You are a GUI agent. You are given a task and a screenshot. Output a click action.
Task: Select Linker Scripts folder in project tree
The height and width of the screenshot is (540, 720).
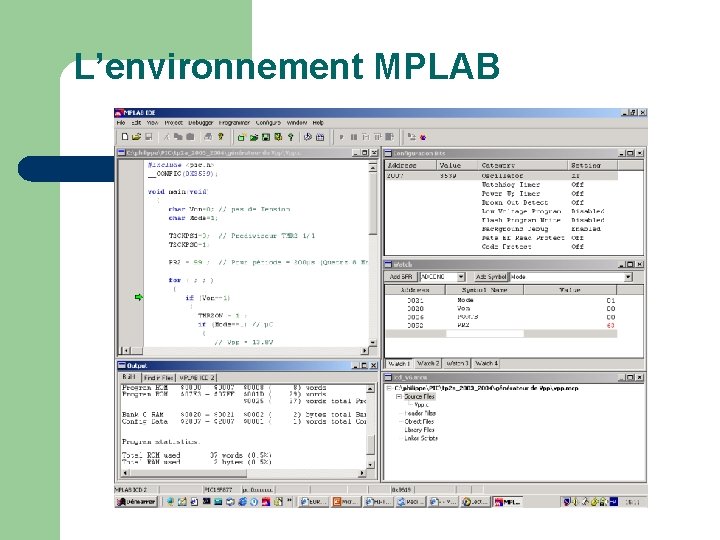421,438
